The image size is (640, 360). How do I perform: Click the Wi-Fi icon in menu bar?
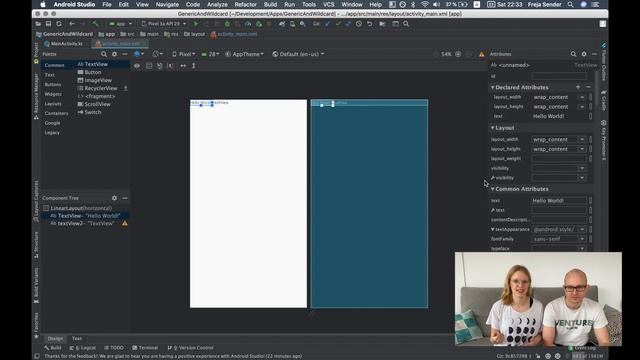[424, 4]
